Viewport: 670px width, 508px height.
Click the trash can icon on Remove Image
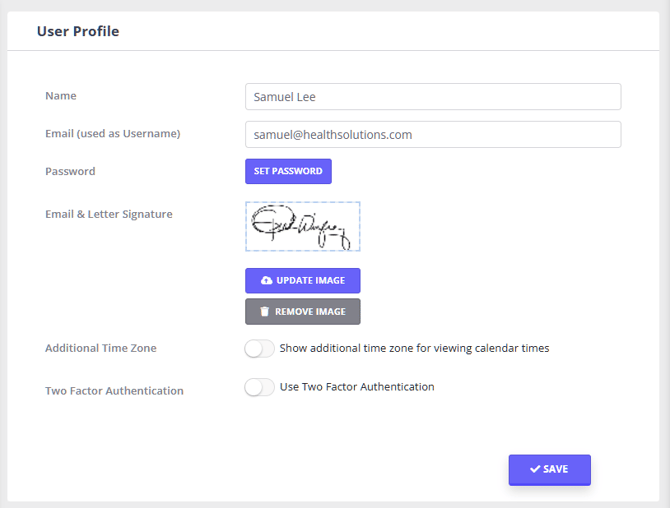click(265, 312)
